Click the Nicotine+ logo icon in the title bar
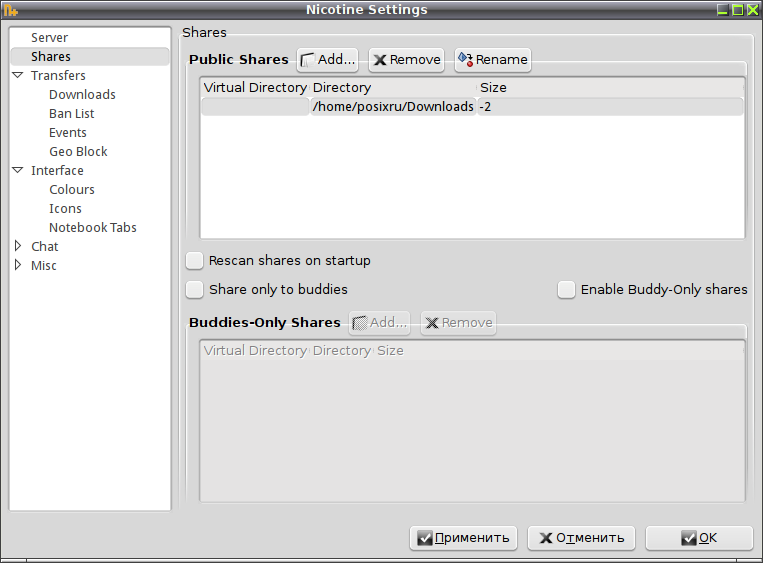This screenshot has height=563, width=763. click(11, 10)
